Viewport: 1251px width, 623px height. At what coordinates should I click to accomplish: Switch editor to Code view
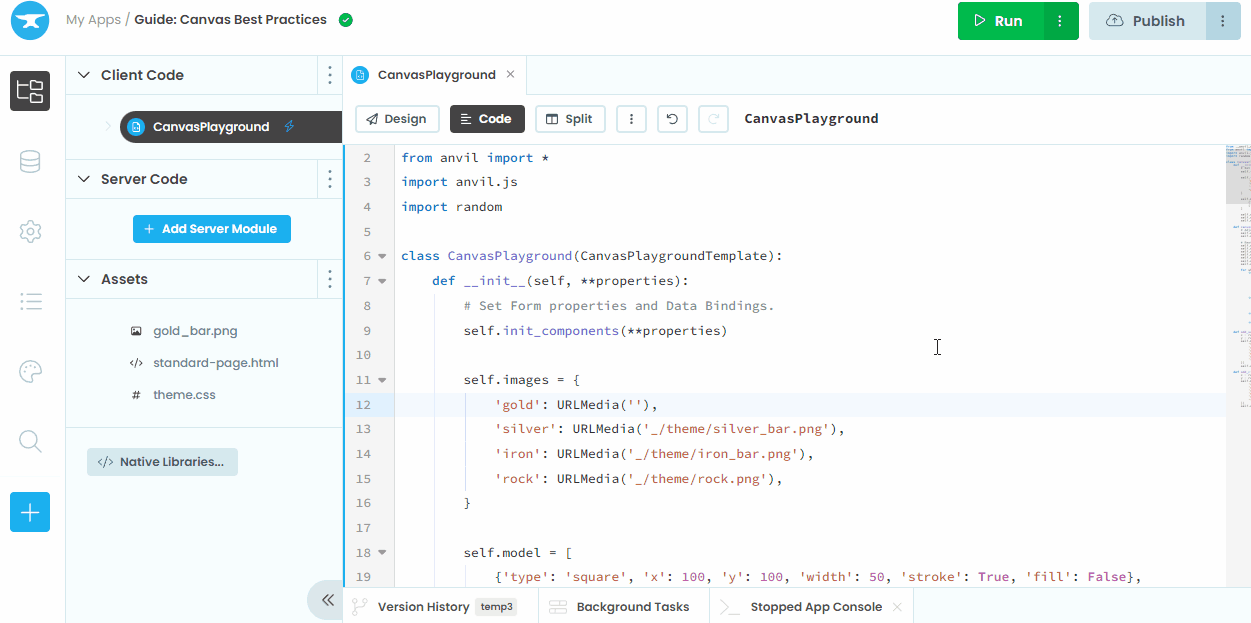point(486,119)
